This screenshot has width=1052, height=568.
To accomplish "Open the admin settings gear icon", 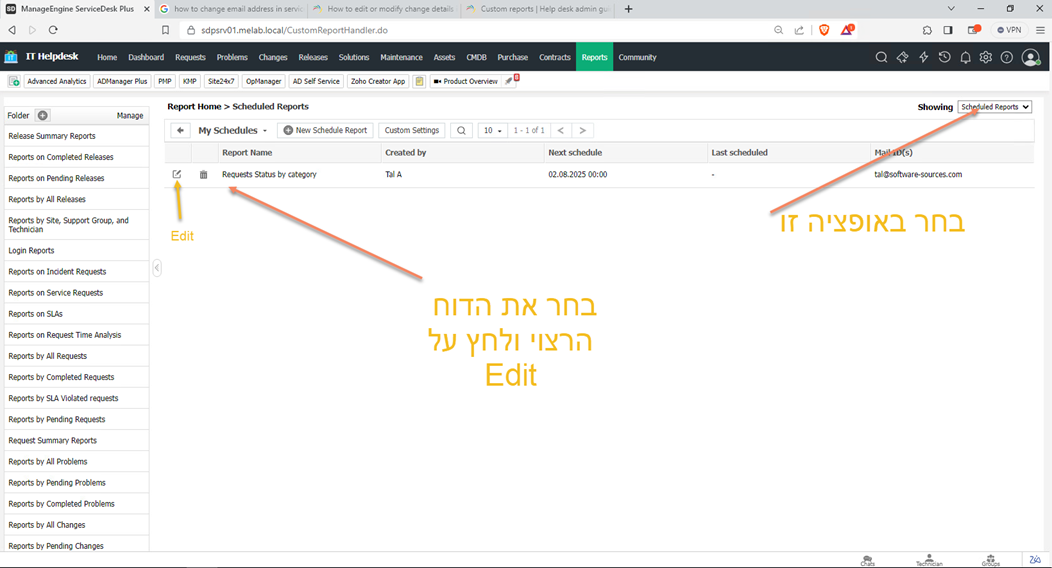I will tap(986, 57).
